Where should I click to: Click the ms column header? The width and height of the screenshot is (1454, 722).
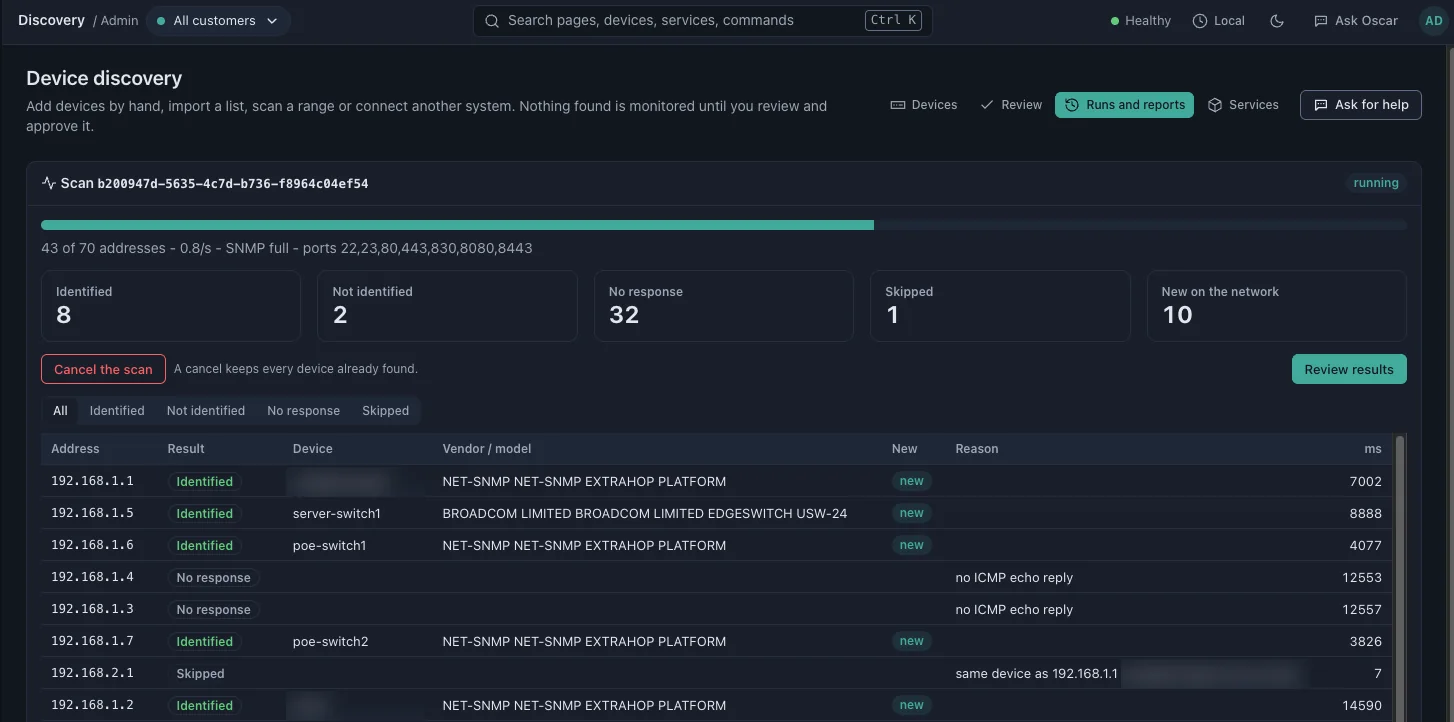(1373, 449)
